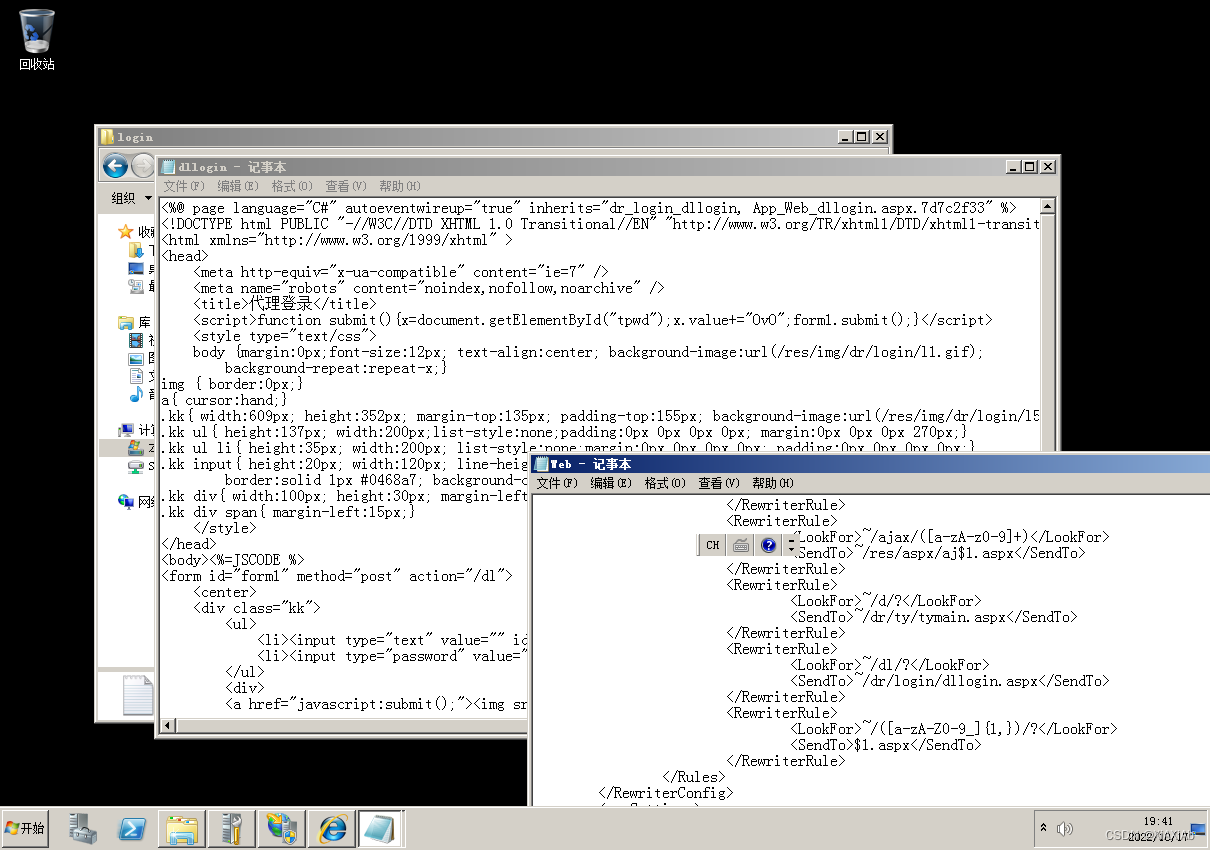Open 格式(O) menu in Web Notepad

click(x=665, y=483)
